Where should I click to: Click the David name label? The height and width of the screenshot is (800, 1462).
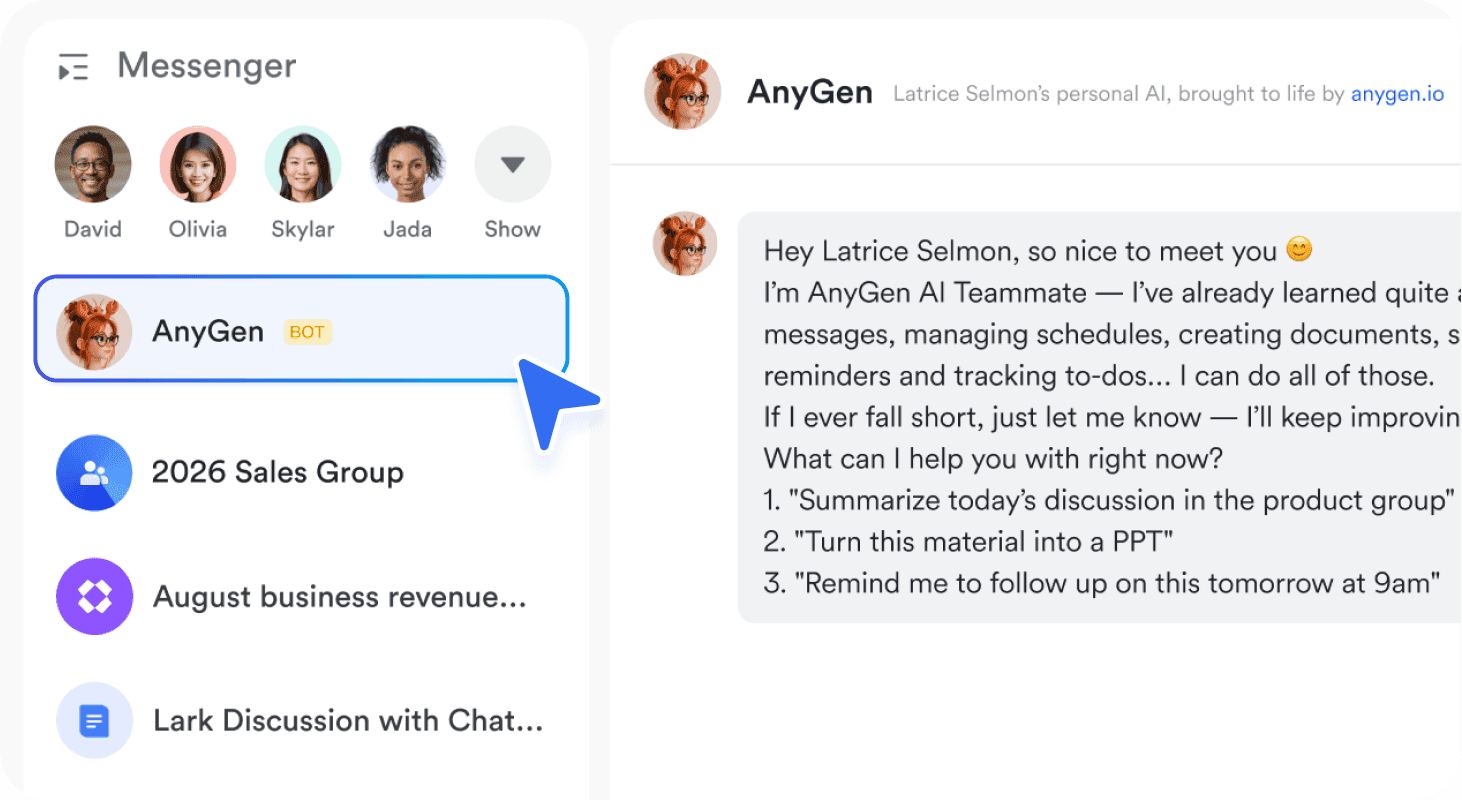coord(93,229)
